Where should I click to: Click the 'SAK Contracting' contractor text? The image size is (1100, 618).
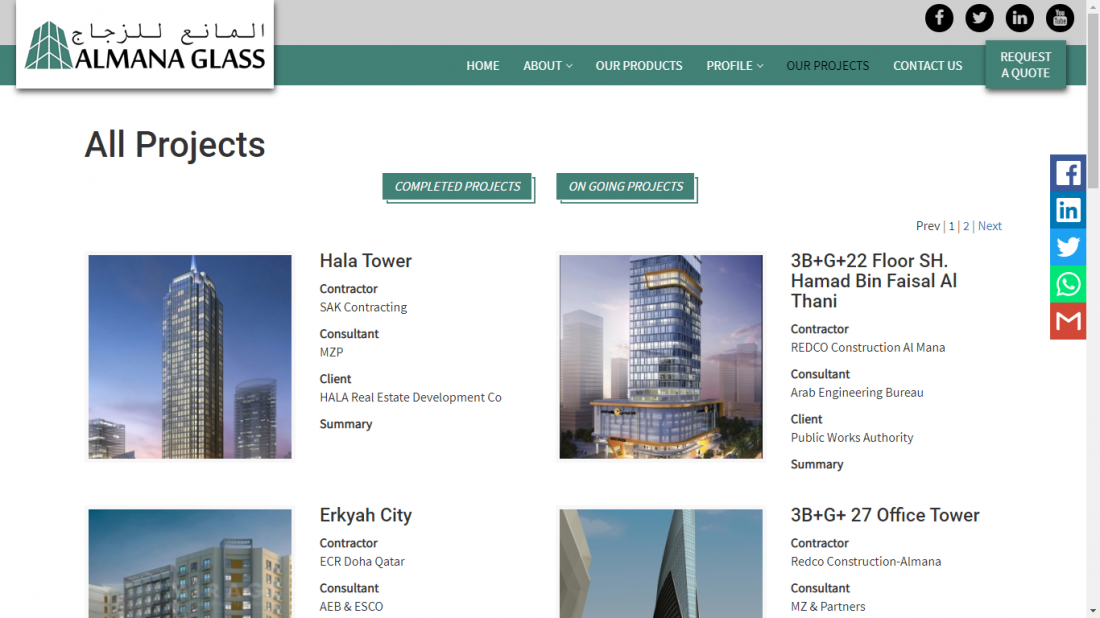tap(363, 307)
